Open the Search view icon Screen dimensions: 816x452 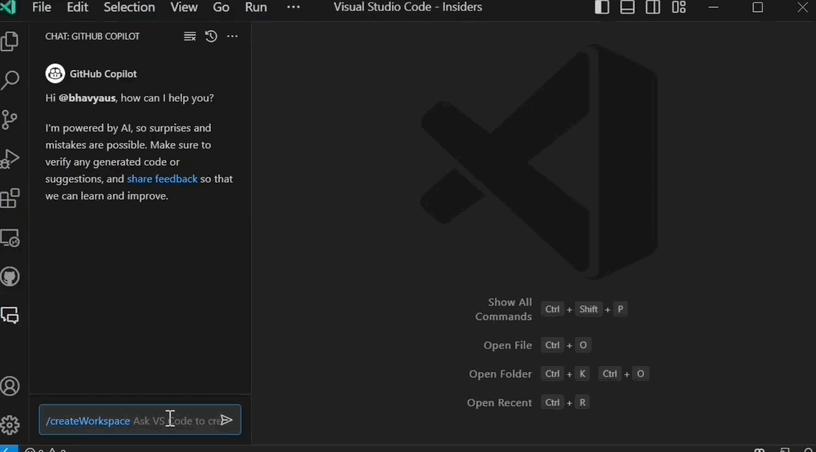(10, 80)
